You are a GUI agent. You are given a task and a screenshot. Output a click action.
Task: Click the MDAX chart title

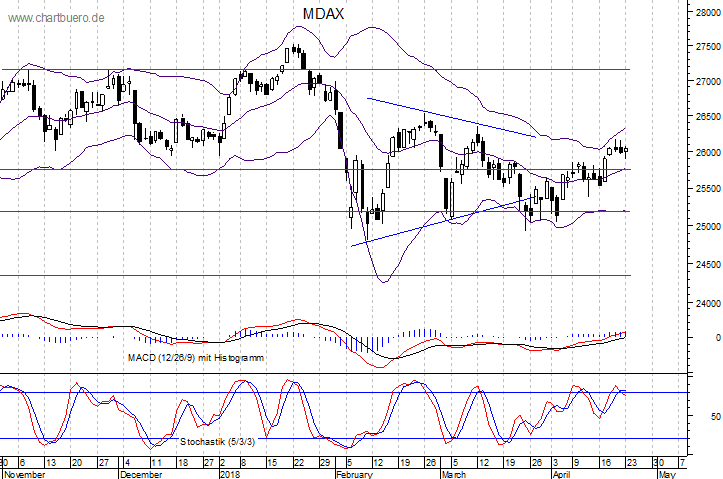[323, 14]
